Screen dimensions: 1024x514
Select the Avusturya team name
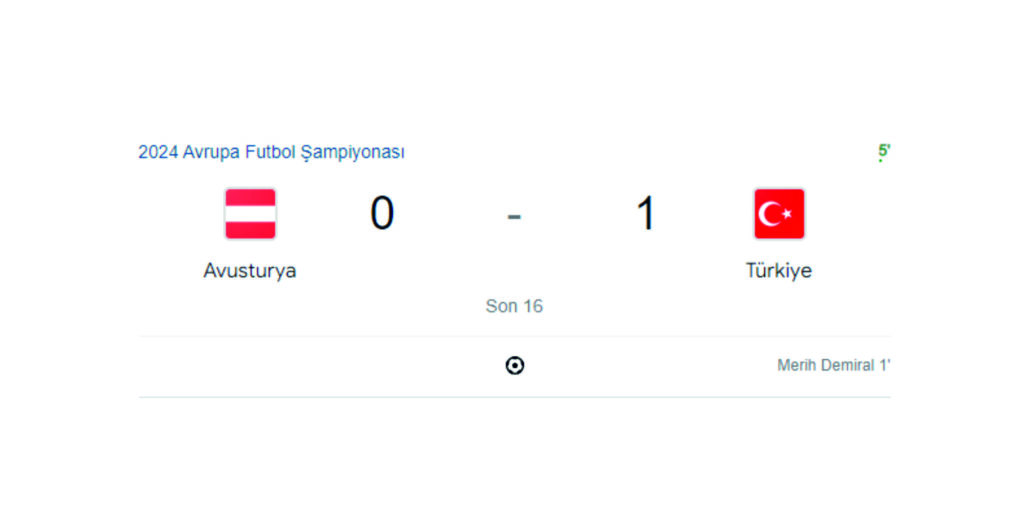pyautogui.click(x=250, y=270)
